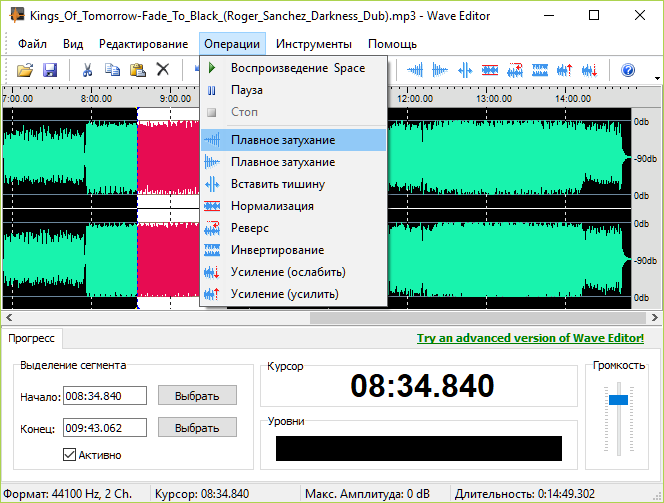Click the red selected region of upper waveform

[168, 159]
